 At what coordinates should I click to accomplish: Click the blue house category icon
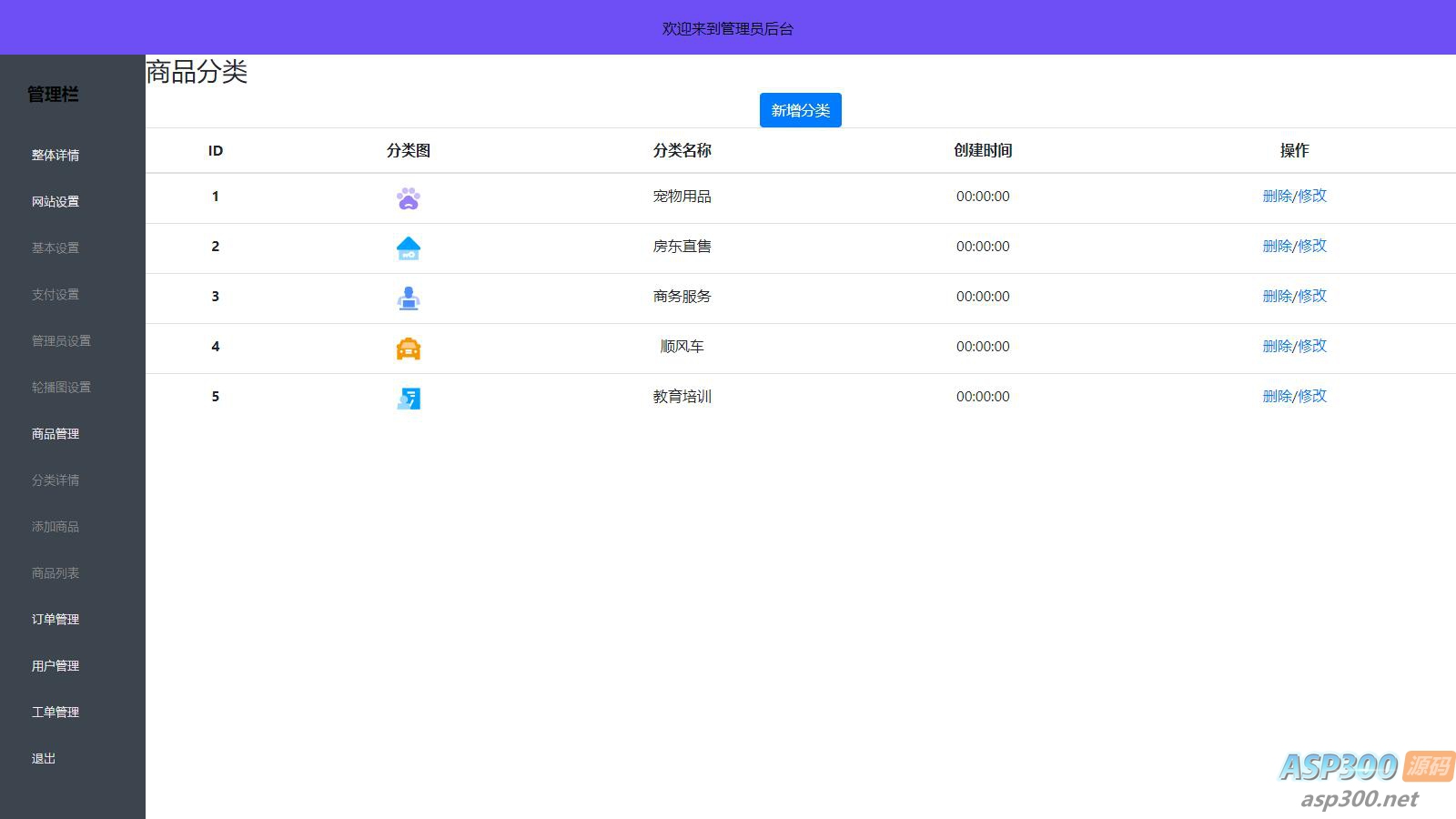[409, 248]
